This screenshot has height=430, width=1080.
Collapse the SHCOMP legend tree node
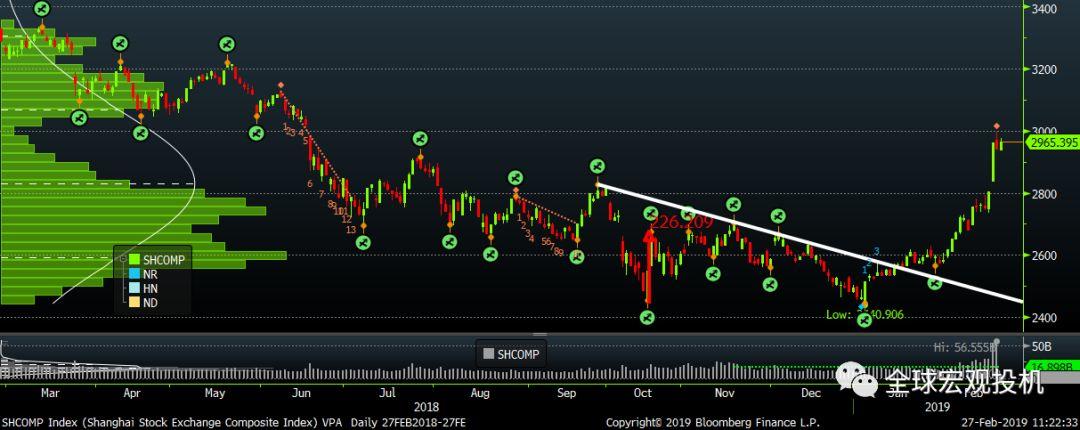(122, 259)
